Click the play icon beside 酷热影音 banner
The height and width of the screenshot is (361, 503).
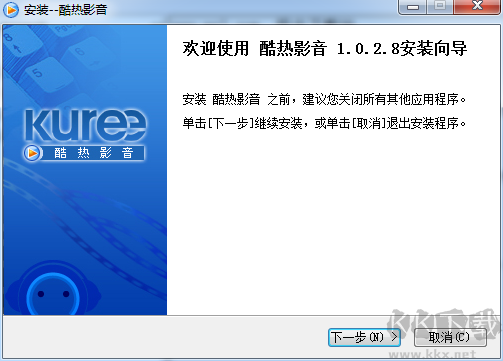pyautogui.click(x=33, y=153)
